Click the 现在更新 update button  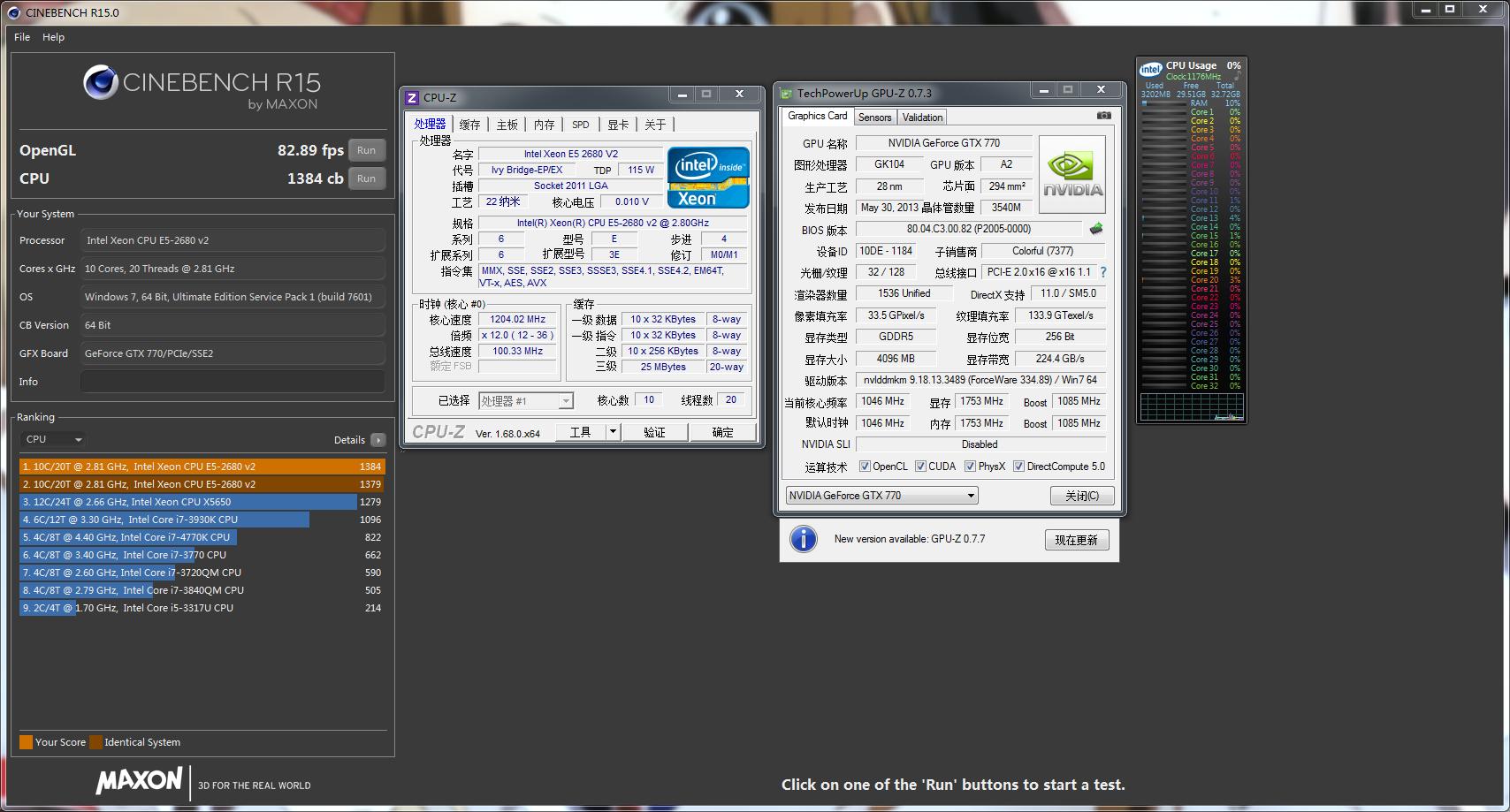(1077, 539)
